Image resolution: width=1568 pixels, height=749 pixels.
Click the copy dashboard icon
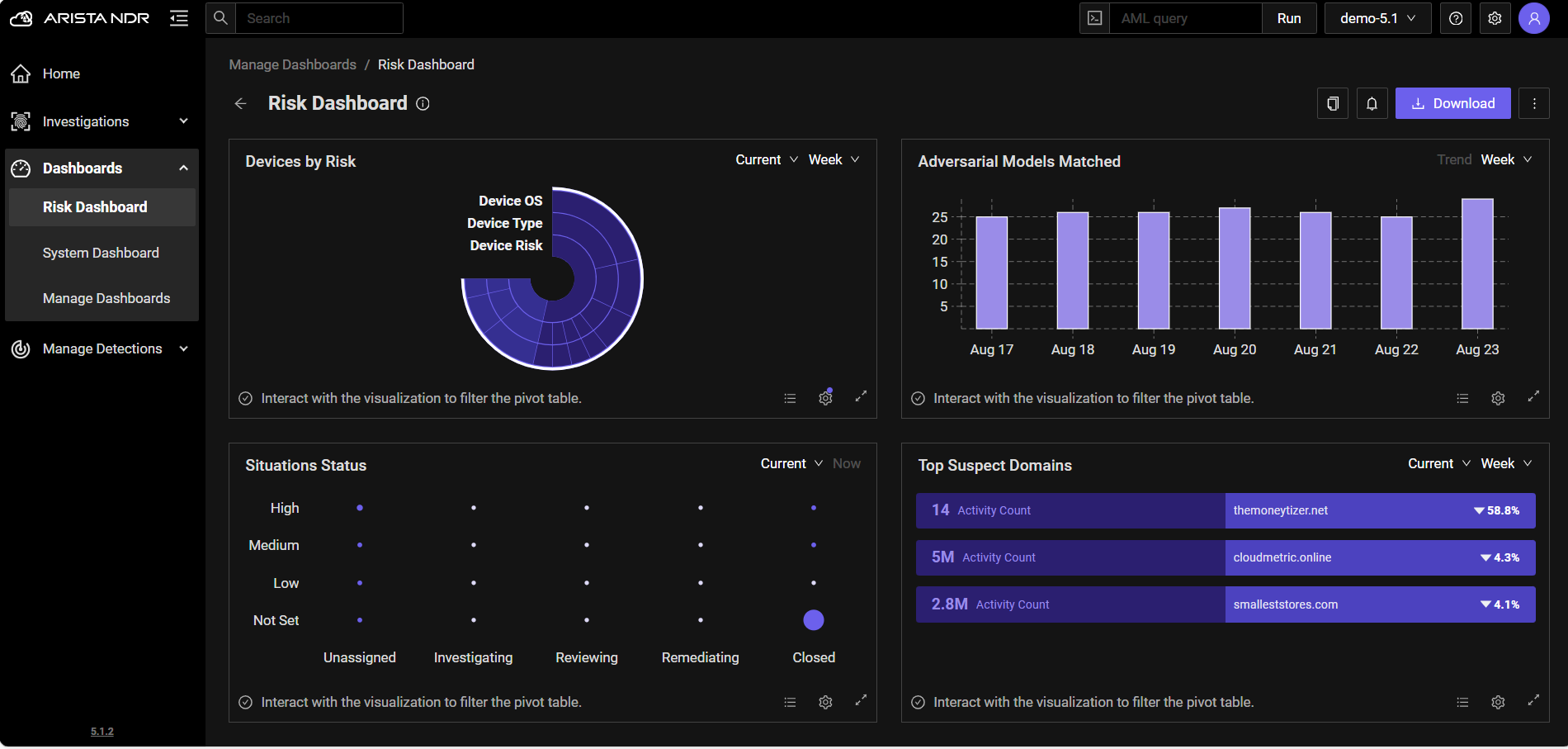1333,103
